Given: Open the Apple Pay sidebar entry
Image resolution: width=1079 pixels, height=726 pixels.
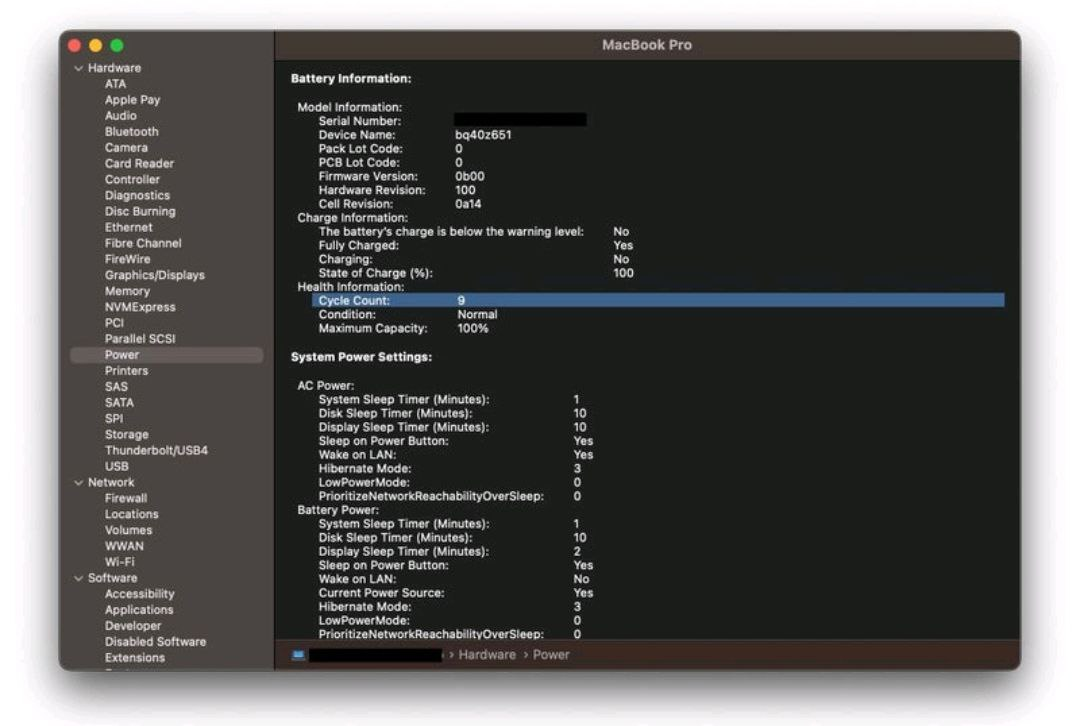Looking at the screenshot, I should click(132, 100).
